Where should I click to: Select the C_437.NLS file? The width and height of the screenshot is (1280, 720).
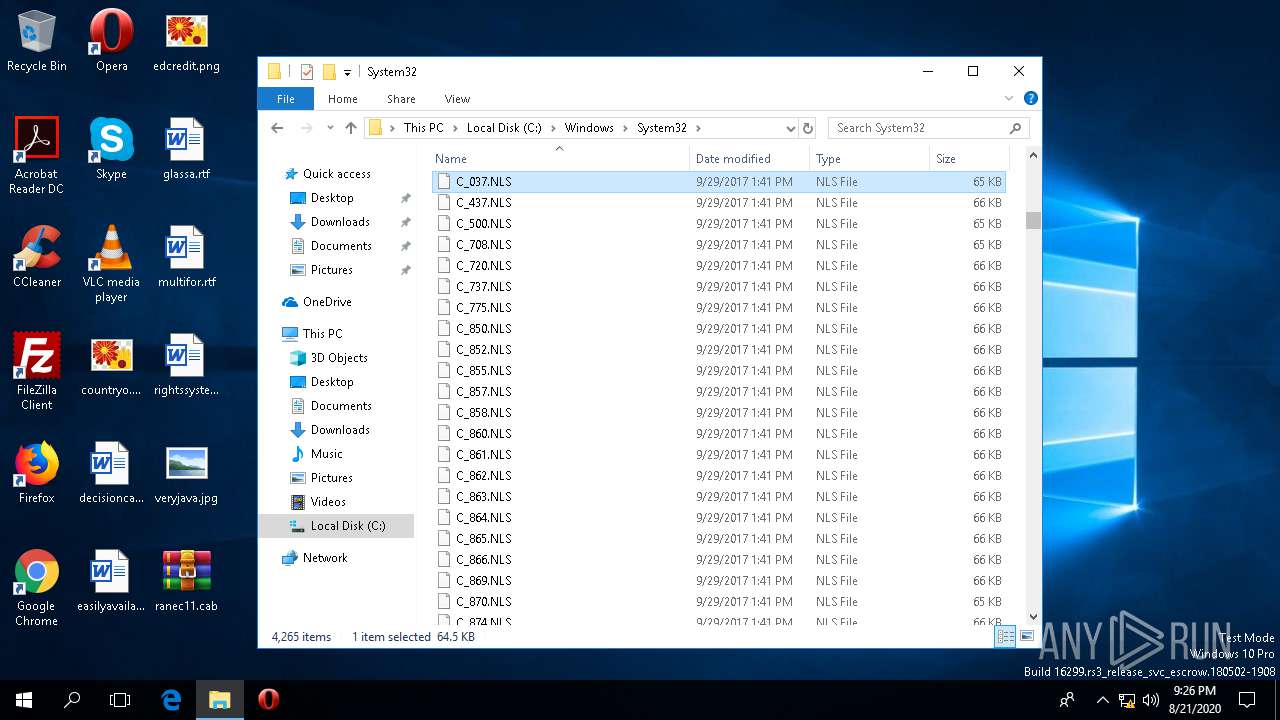coord(718,203)
